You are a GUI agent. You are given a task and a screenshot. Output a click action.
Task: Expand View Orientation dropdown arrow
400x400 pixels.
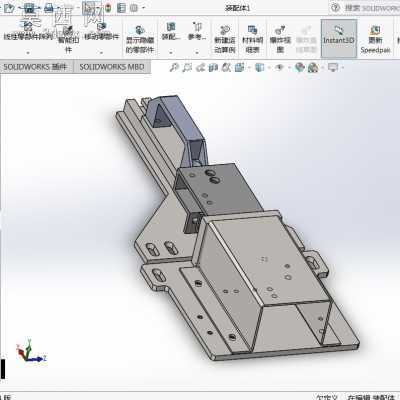click(249, 68)
